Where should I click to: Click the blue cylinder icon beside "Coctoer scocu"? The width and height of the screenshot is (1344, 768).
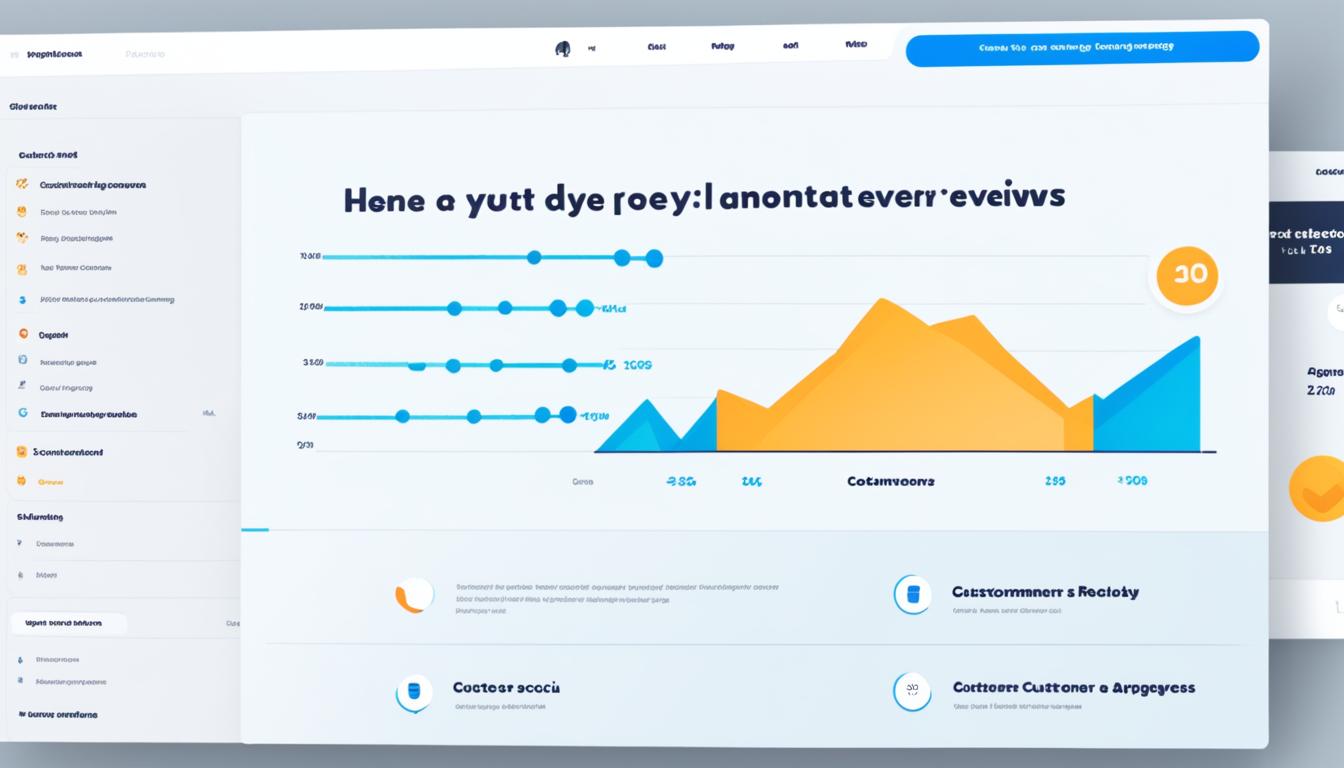pyautogui.click(x=414, y=692)
